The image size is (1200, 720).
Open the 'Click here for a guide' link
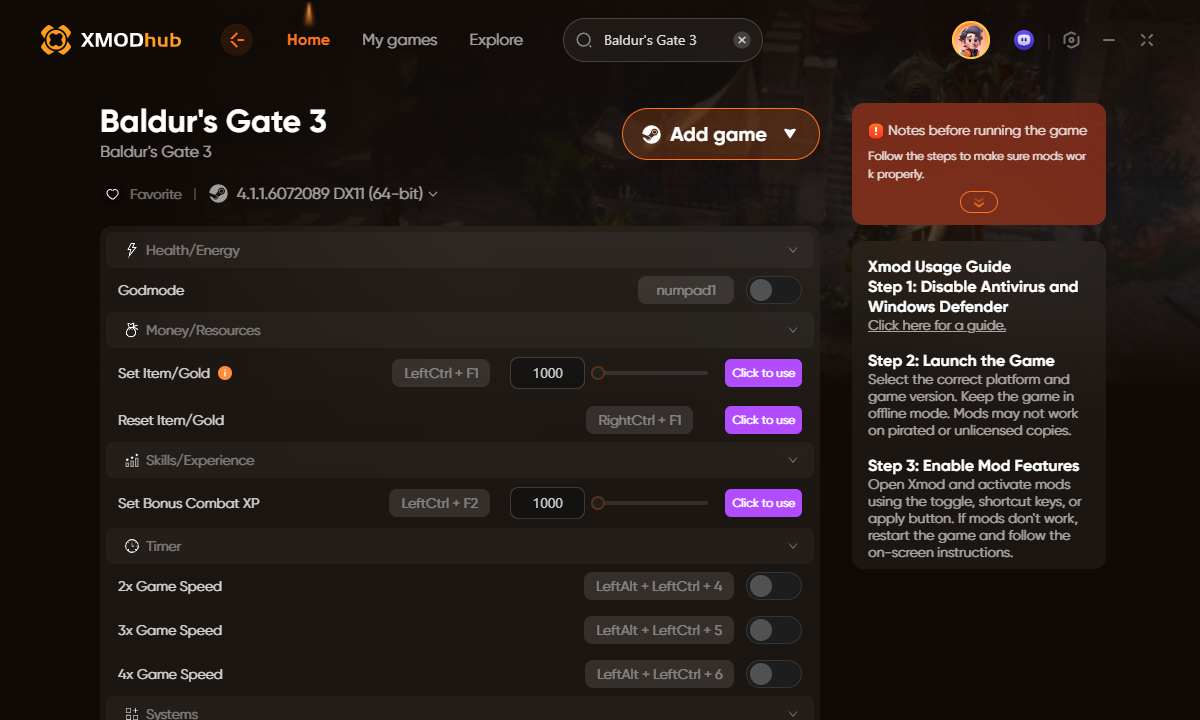936,325
